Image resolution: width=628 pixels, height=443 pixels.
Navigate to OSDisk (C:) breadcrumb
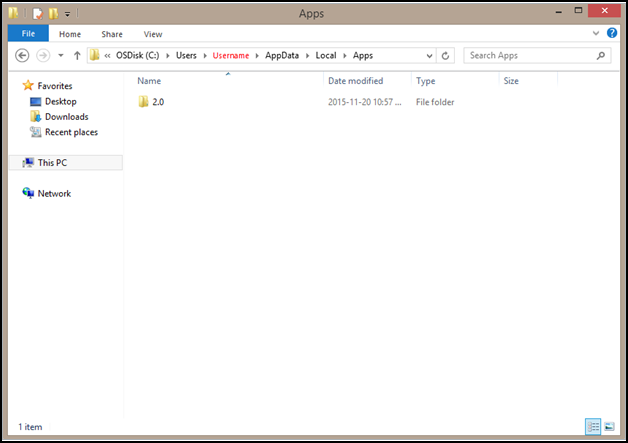[x=137, y=55]
